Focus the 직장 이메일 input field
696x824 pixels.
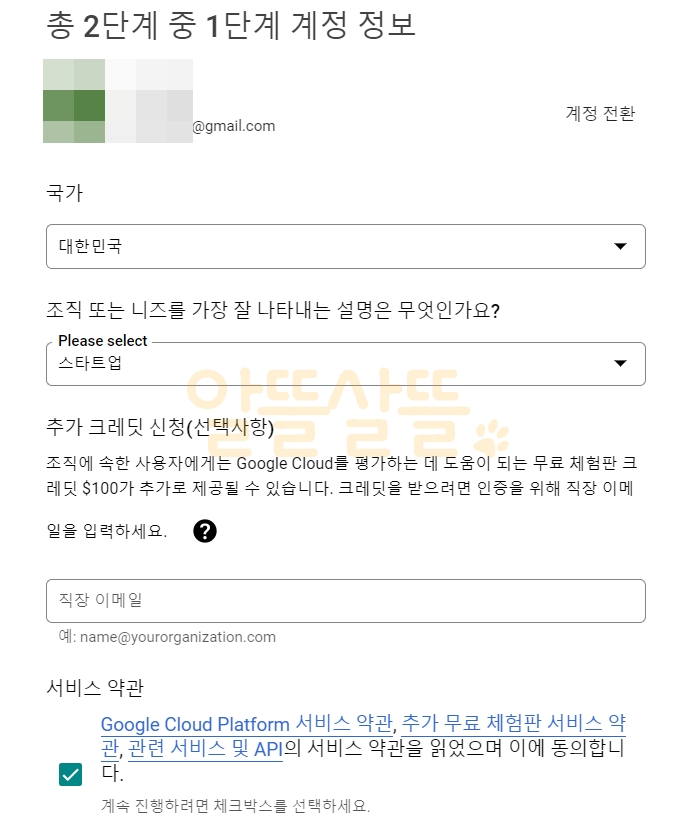346,601
